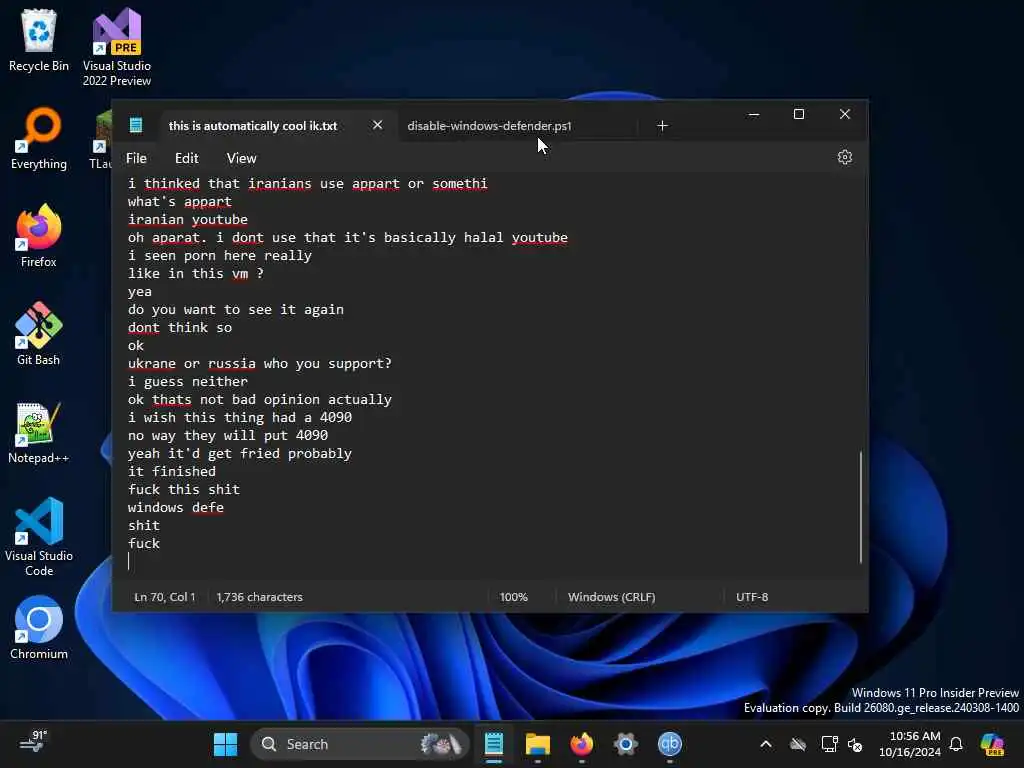
Task: Click the cloud sync tray icon
Action: 797,744
